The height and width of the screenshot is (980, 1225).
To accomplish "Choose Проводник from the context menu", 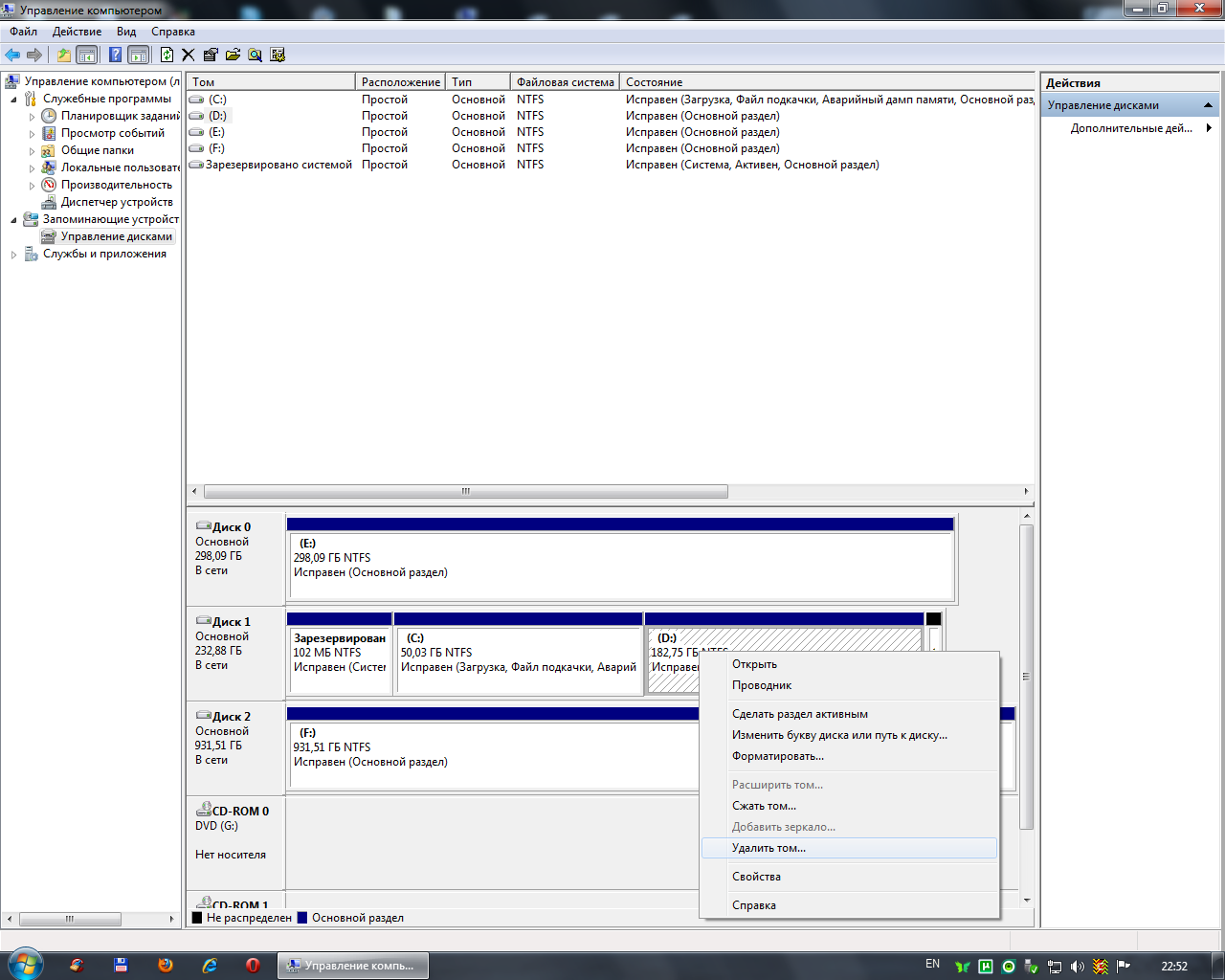I will coord(850,685).
